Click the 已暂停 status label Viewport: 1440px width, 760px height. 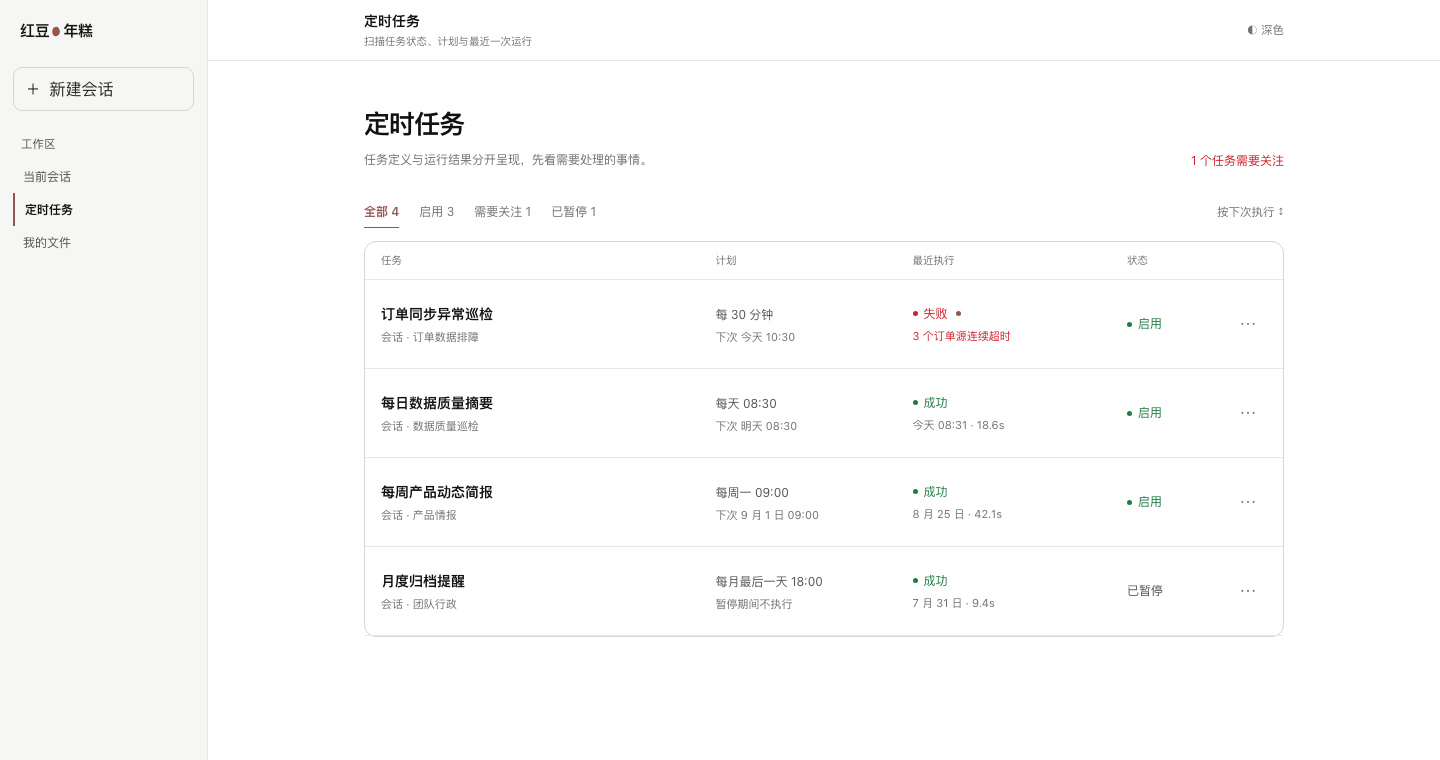pos(1145,591)
